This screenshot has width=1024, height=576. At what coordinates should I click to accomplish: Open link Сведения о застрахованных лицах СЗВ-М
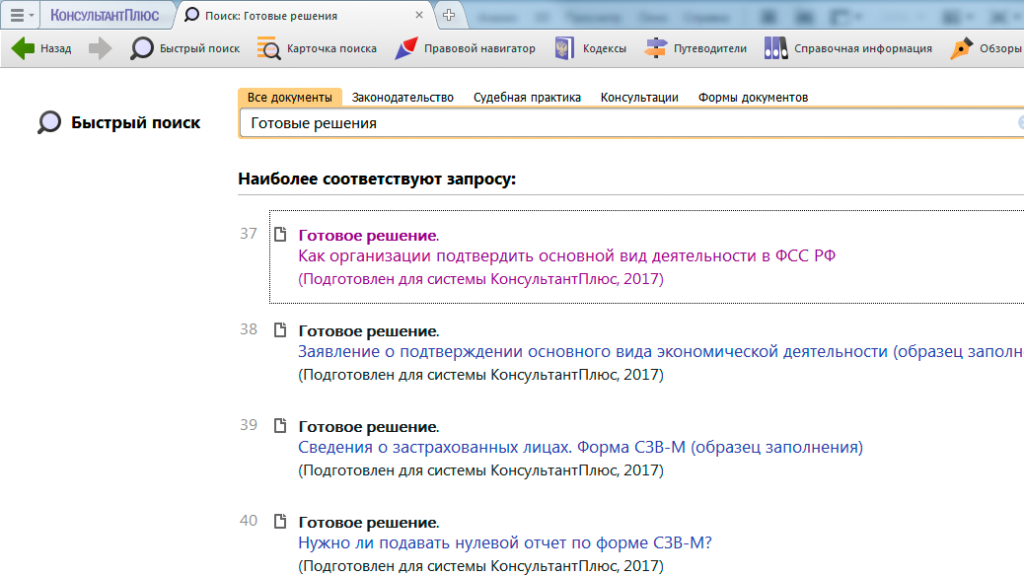point(581,447)
